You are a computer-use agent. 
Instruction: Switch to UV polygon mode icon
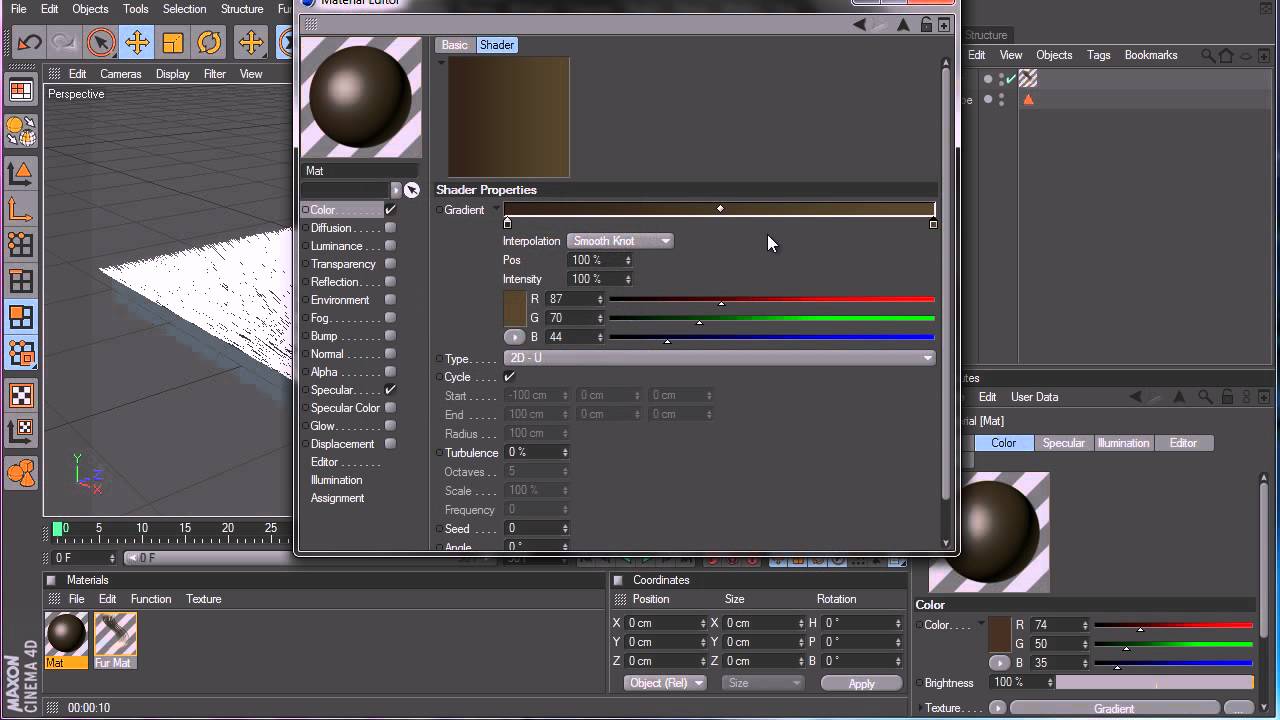(21, 353)
